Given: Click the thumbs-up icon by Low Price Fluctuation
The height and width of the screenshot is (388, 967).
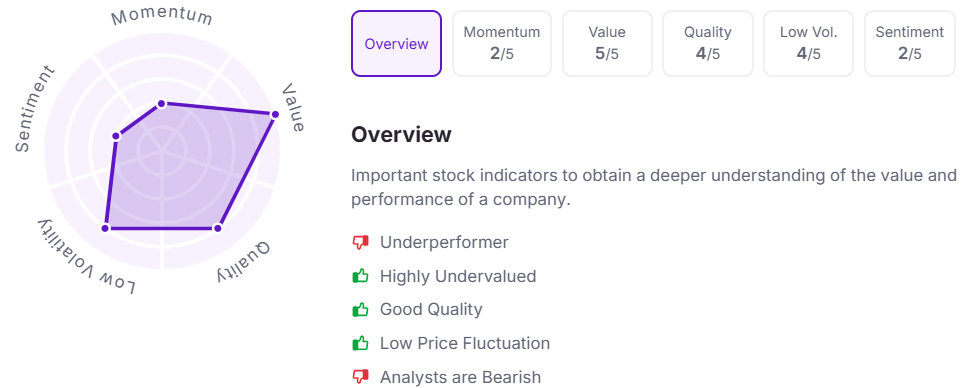Looking at the screenshot, I should [360, 342].
